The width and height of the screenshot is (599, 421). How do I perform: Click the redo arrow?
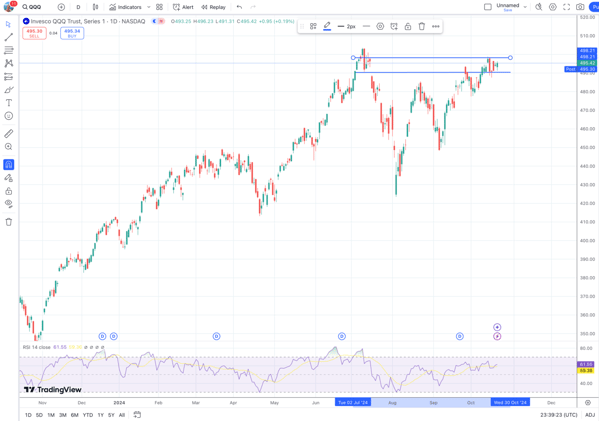click(253, 7)
